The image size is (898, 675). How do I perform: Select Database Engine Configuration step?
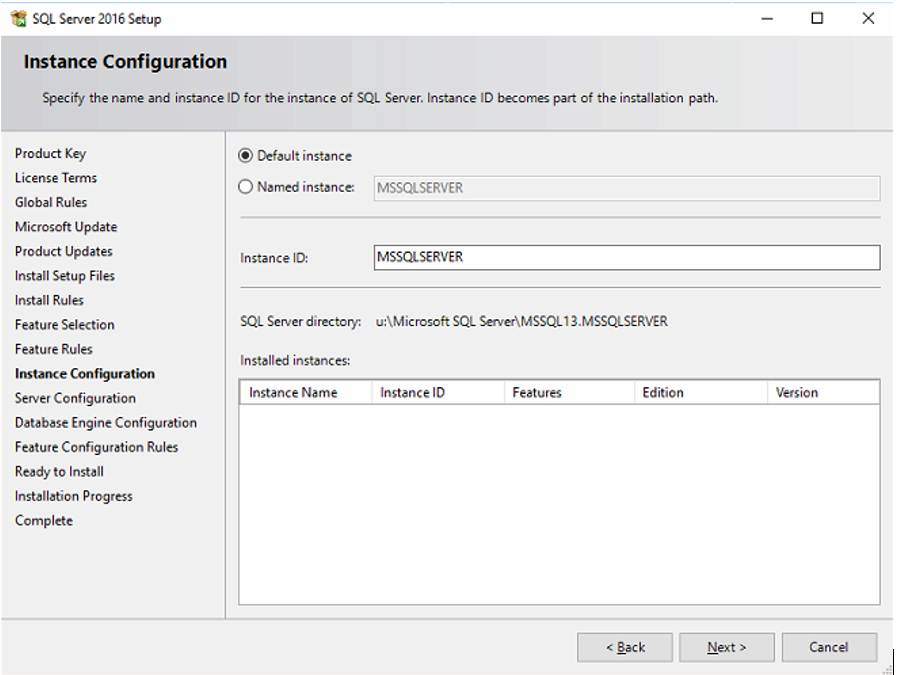pos(106,423)
